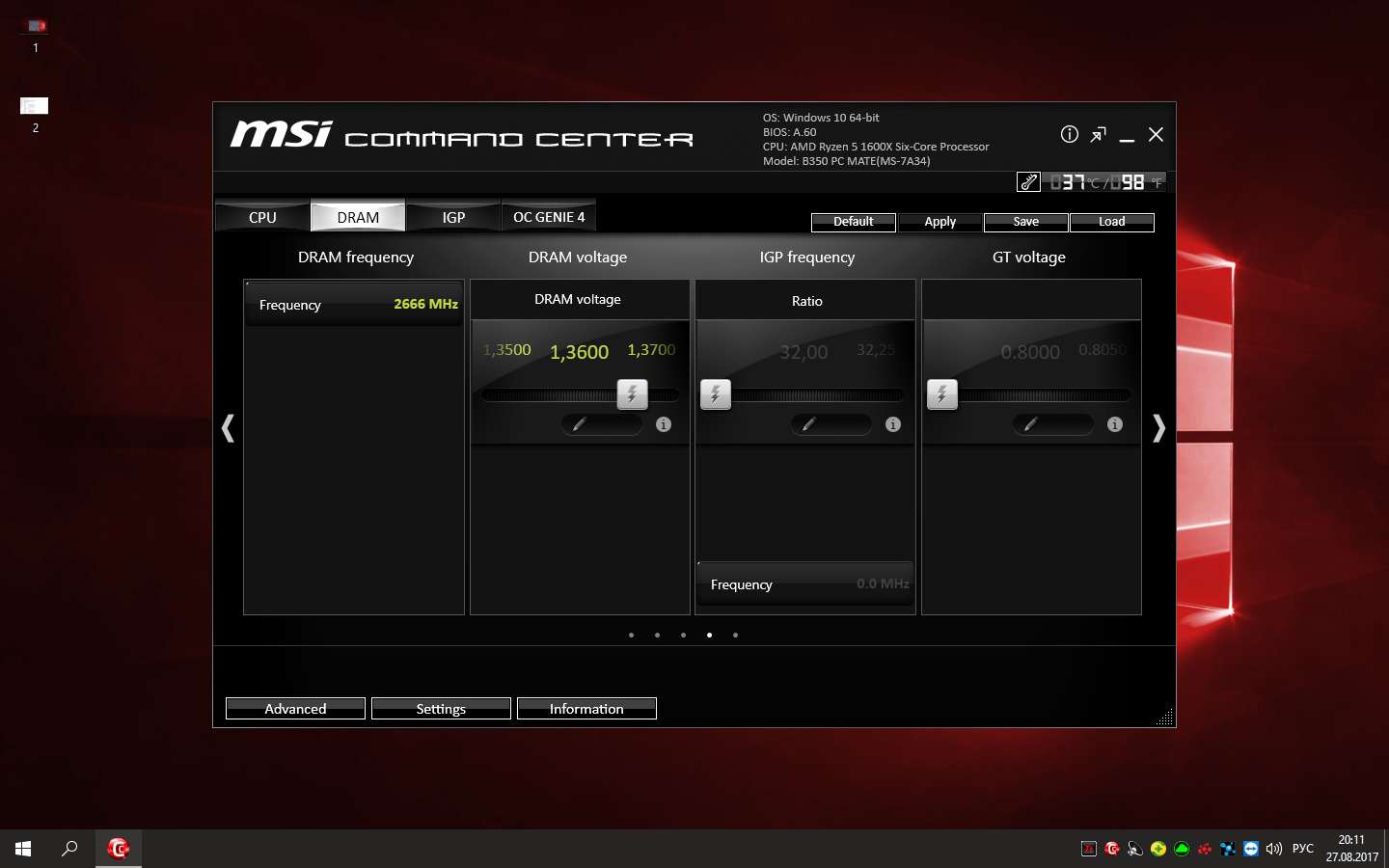This screenshot has width=1389, height=868.
Task: Open the about info icon in title bar
Action: (x=1069, y=134)
